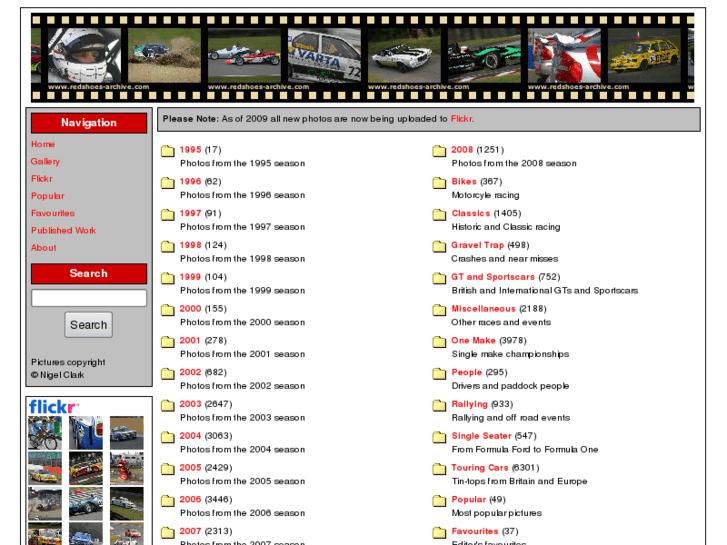This screenshot has height=545, width=727.
Task: Open the Miscellaneous gallery link
Action: pos(484,309)
